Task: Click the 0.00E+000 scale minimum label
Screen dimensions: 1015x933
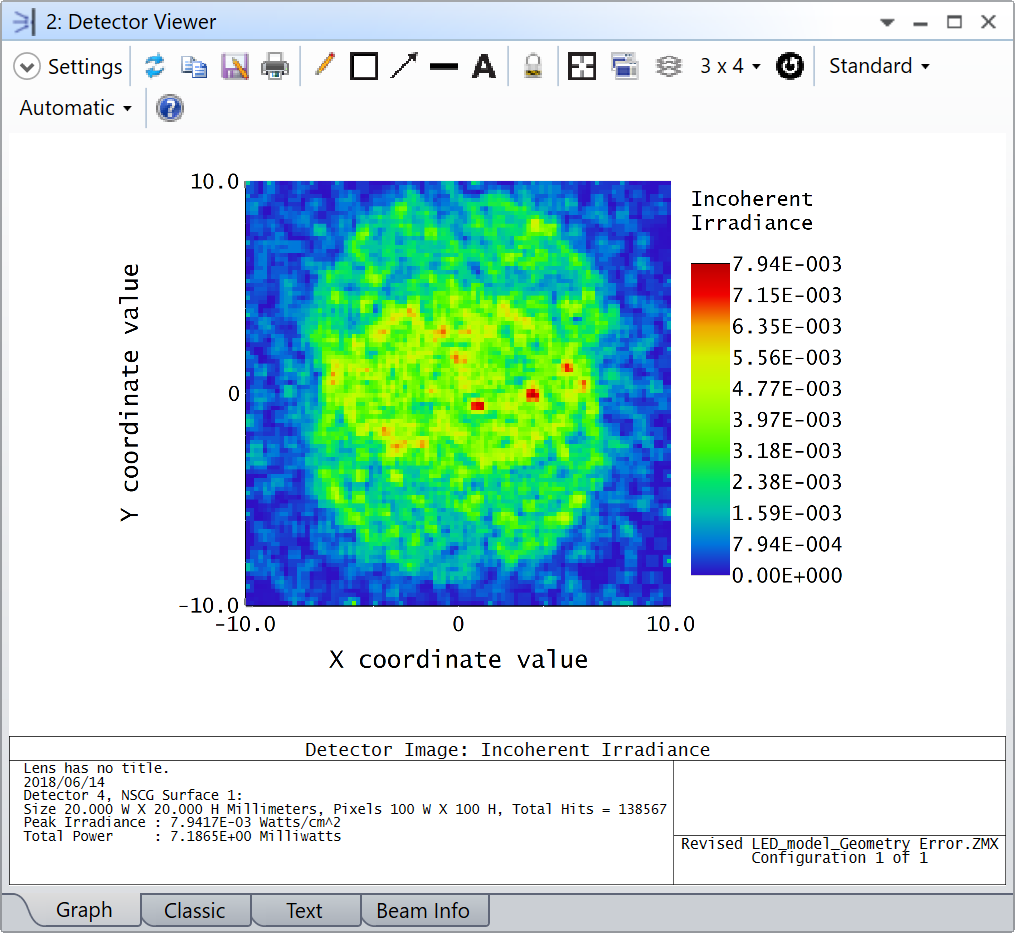Action: [786, 576]
